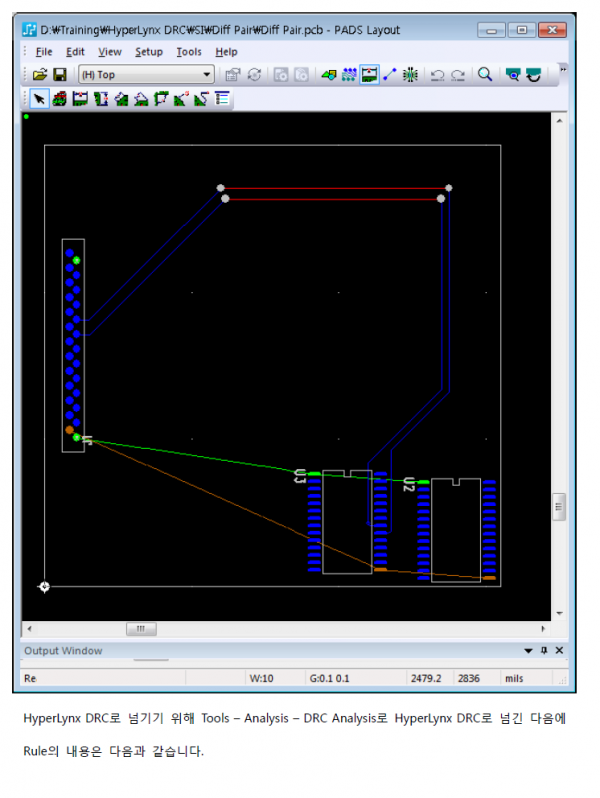The height and width of the screenshot is (798, 600).
Task: Open the Output Window options dropdown arrow
Action: pyautogui.click(x=529, y=651)
